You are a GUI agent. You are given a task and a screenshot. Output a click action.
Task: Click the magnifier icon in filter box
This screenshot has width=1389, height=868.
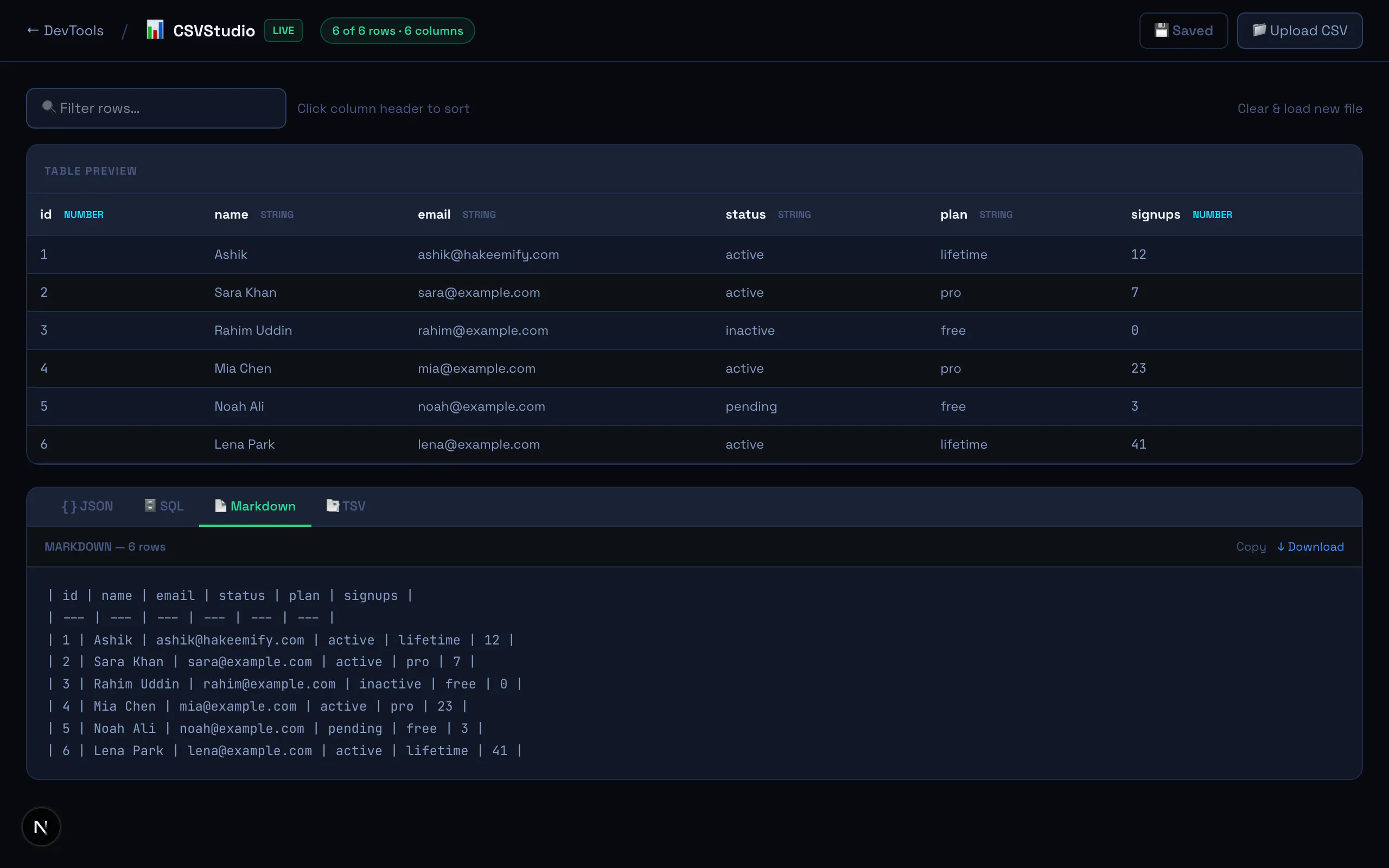[x=49, y=107]
